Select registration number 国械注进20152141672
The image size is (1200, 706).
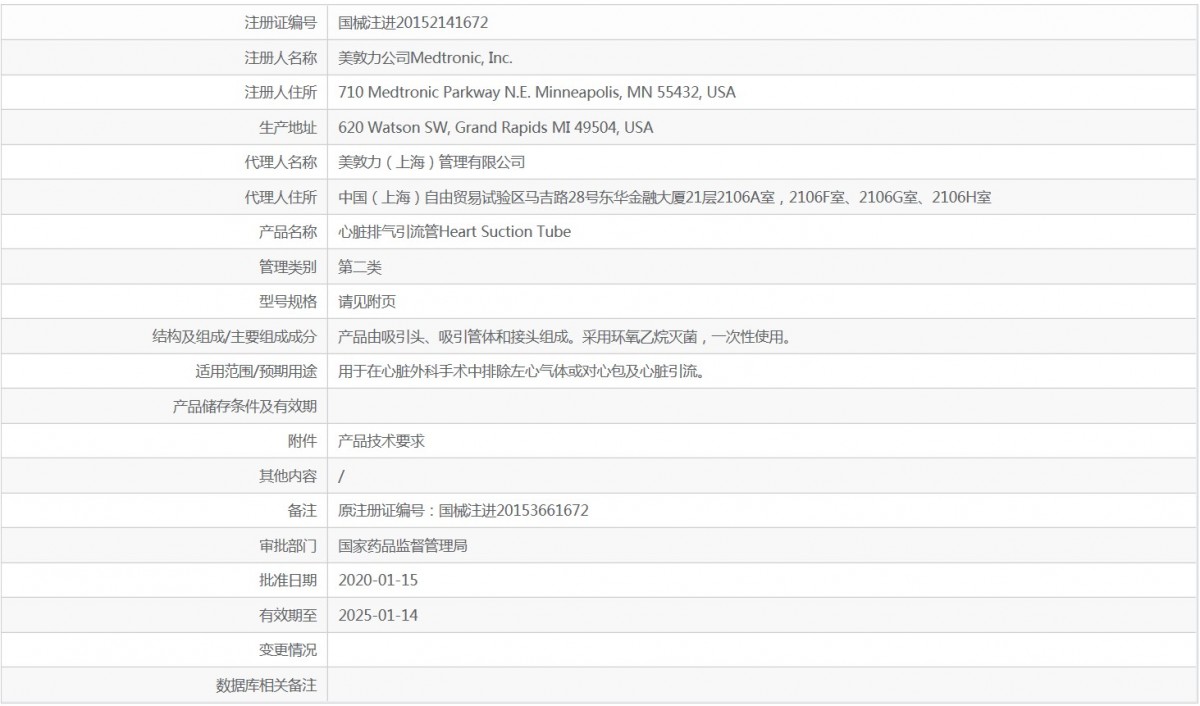(x=414, y=22)
